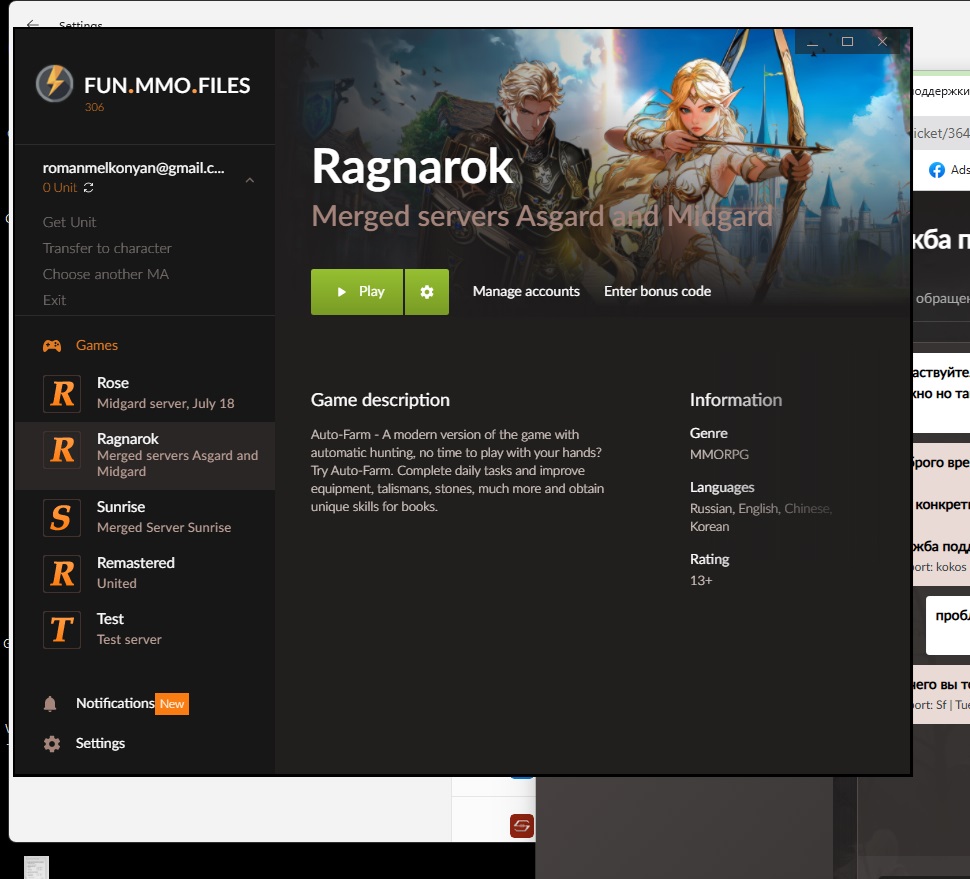Image resolution: width=970 pixels, height=879 pixels.
Task: Click the Notifications bell icon
Action: (x=50, y=704)
